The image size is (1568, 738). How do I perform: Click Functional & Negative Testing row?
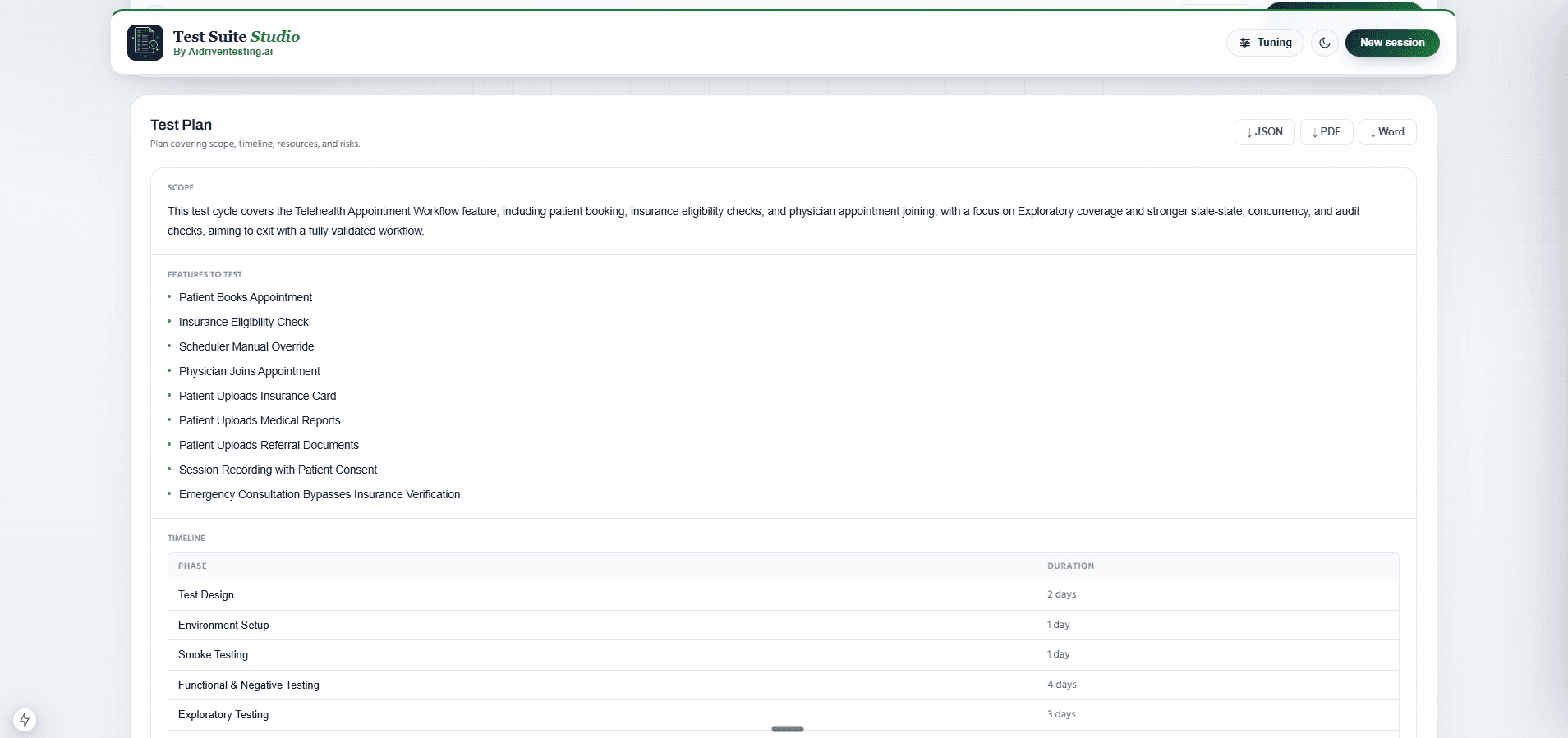(x=783, y=685)
